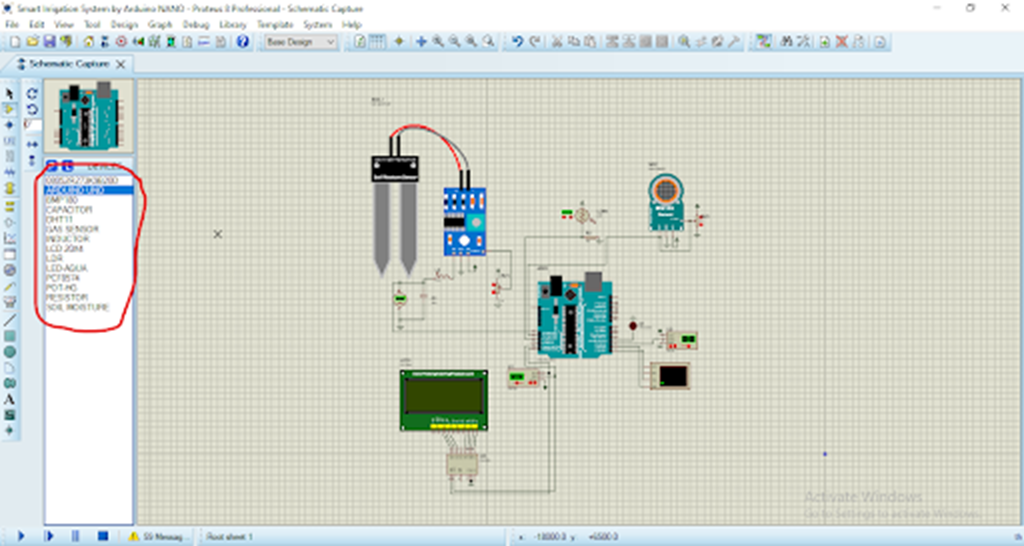
Task: Select GAS SENSOR in devices list
Action: click(72, 229)
